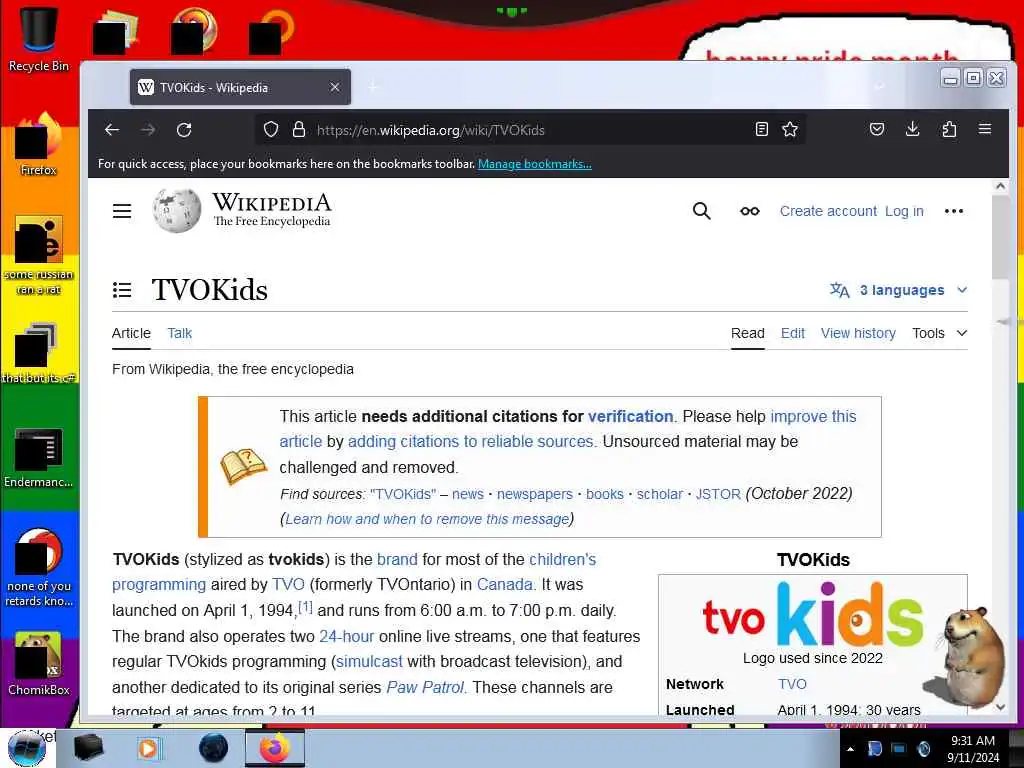This screenshot has height=768, width=1024.
Task: Click the Manage bookmarks link
Action: (x=534, y=164)
